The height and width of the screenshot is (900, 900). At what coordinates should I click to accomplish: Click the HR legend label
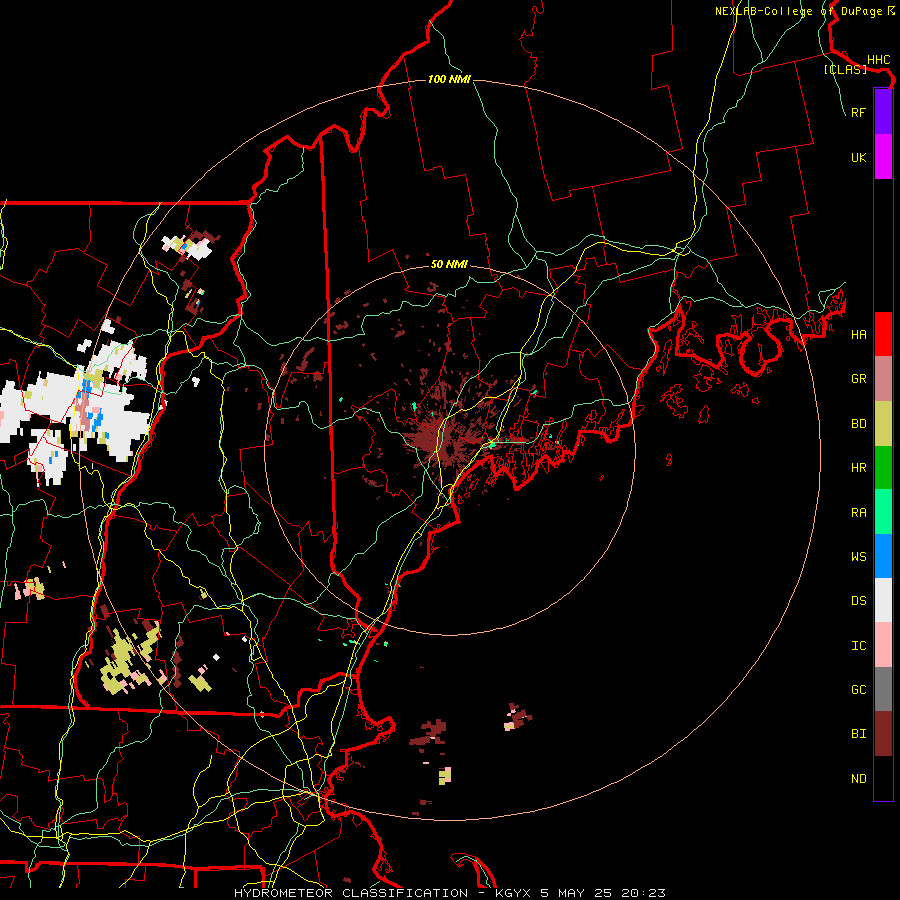pyautogui.click(x=858, y=468)
